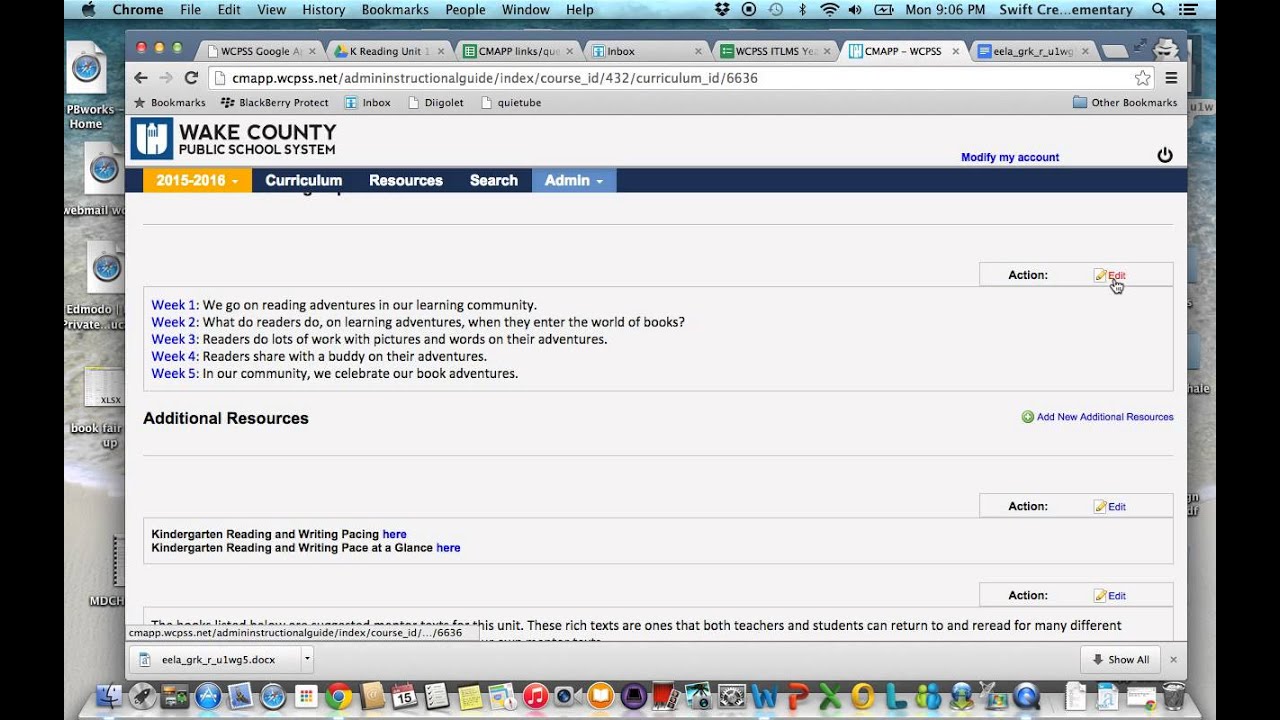Go forward with the browser forward arrow
The width and height of the screenshot is (1280, 720).
pyautogui.click(x=166, y=78)
